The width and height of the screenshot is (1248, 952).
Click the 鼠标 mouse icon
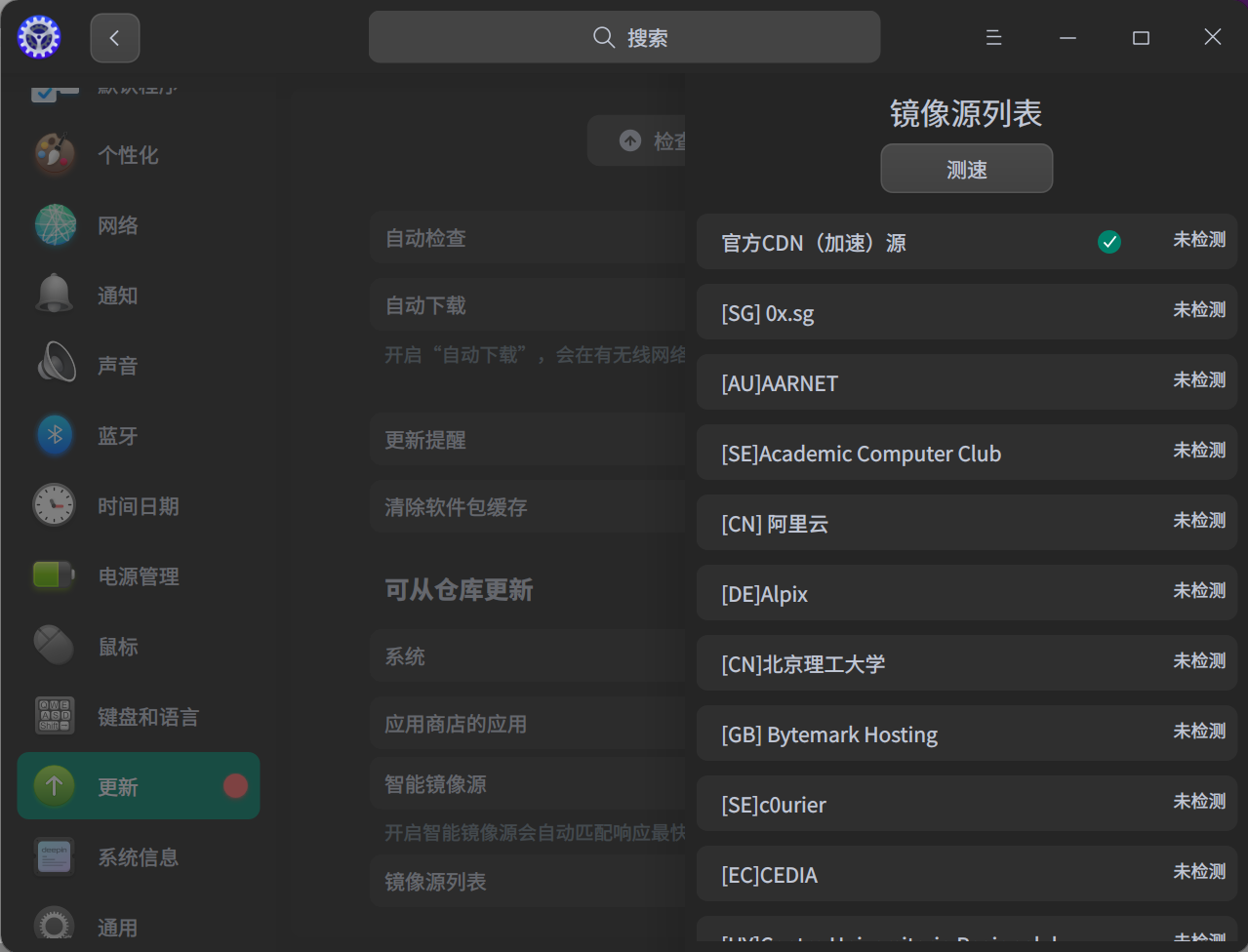click(x=55, y=646)
